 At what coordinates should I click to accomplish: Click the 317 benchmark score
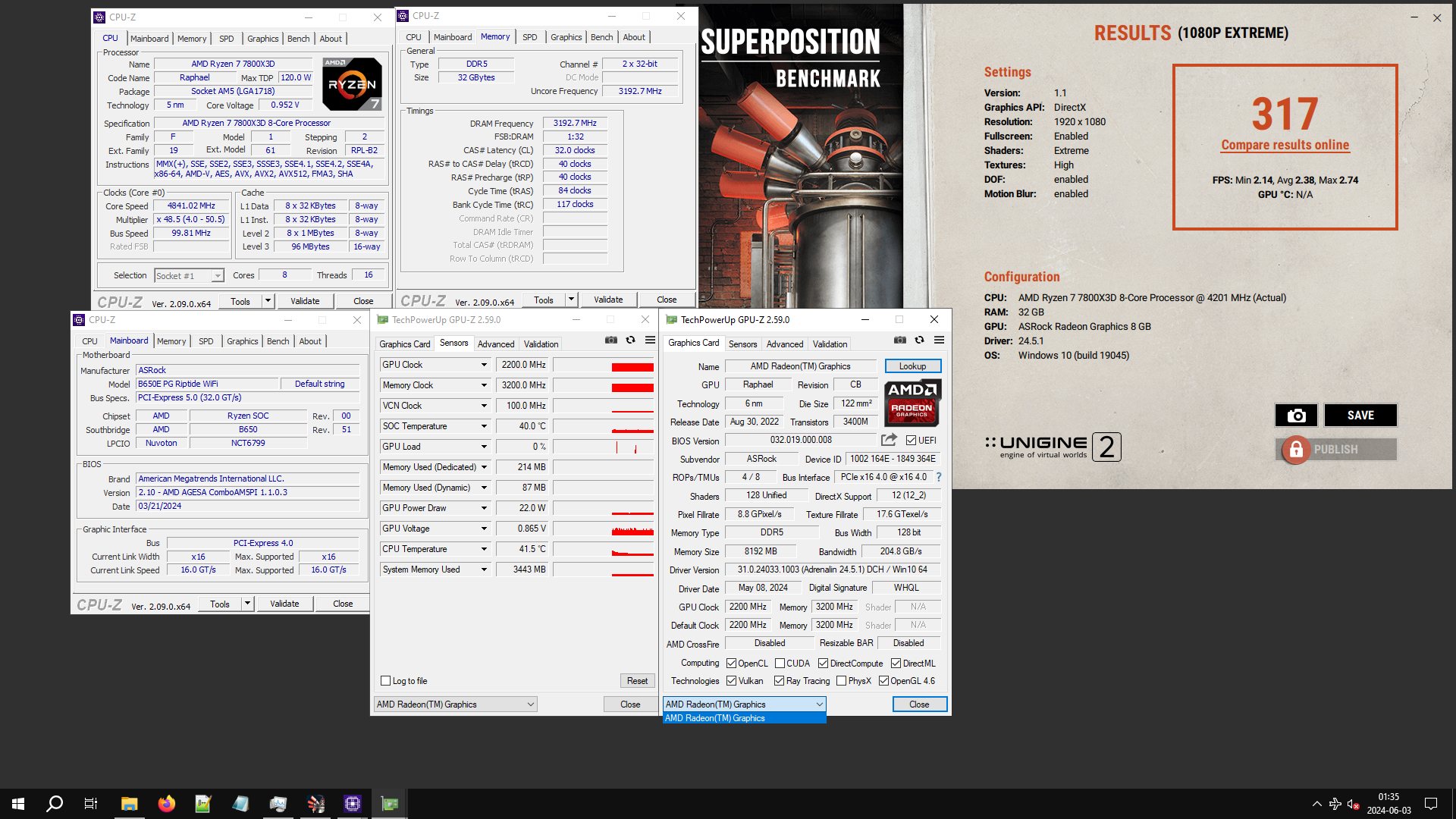coord(1285,114)
